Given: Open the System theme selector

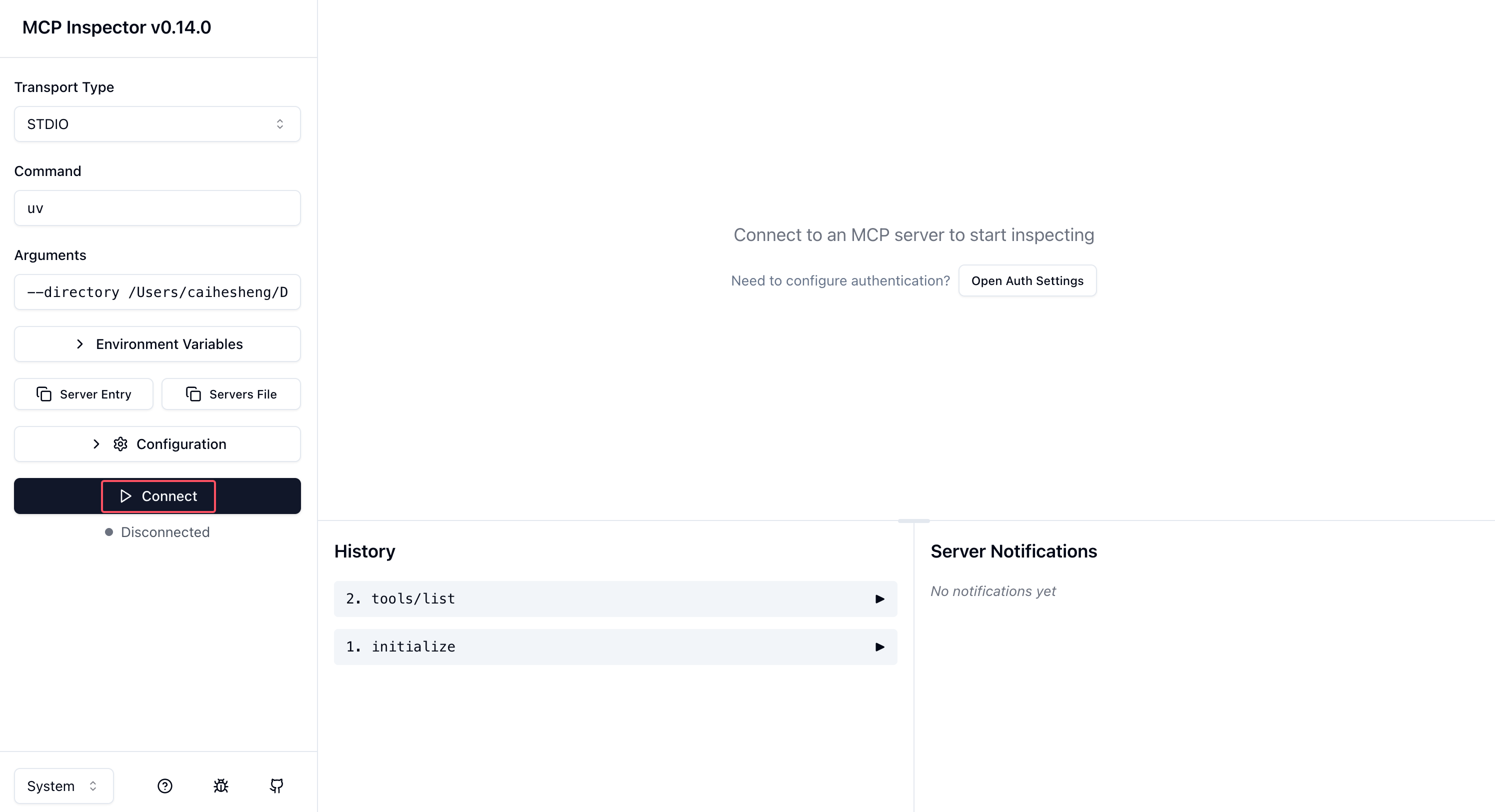Looking at the screenshot, I should pos(63,786).
